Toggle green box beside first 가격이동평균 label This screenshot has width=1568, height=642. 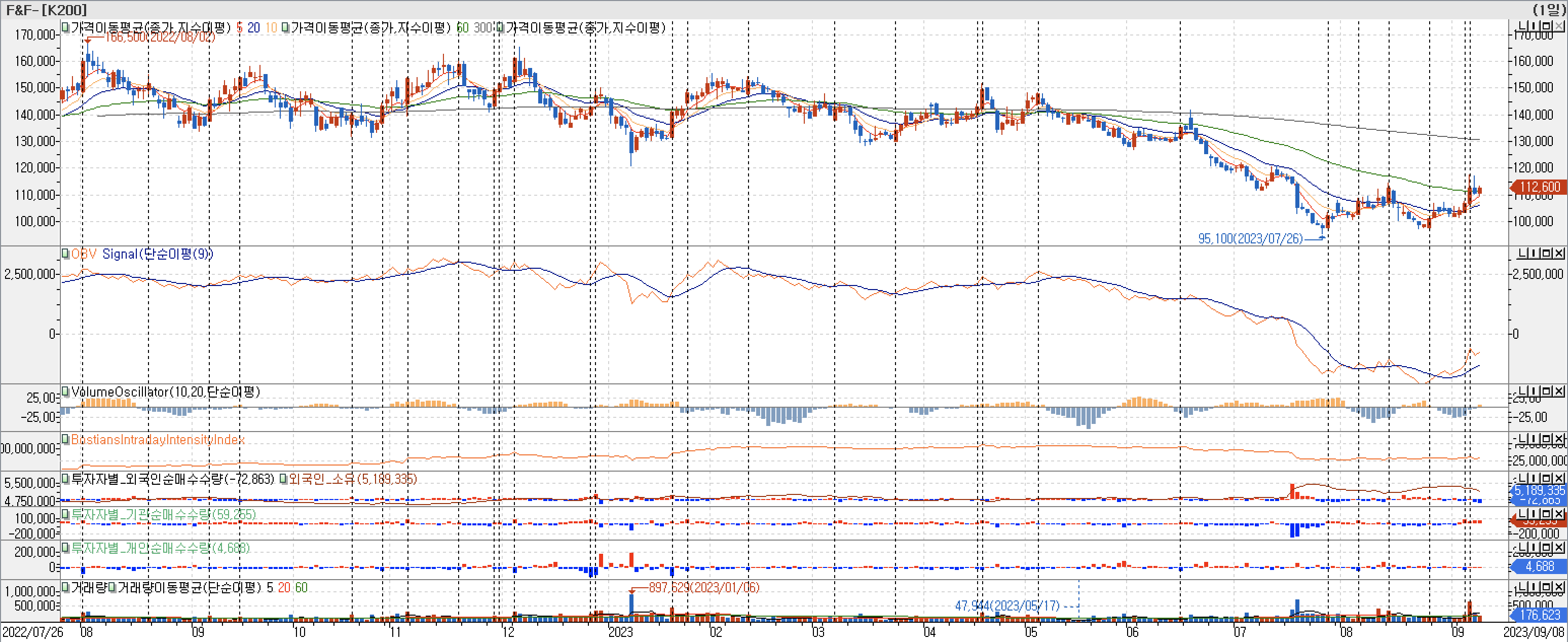click(65, 27)
